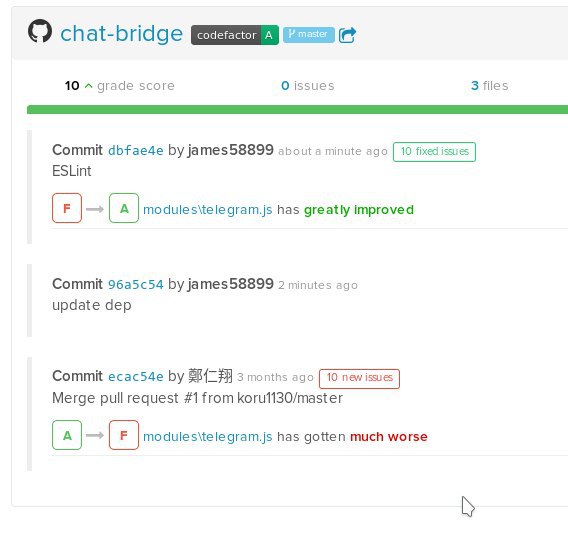Image resolution: width=568 pixels, height=536 pixels.
Task: Open commit 96a5c54 link
Action: pyautogui.click(x=136, y=285)
